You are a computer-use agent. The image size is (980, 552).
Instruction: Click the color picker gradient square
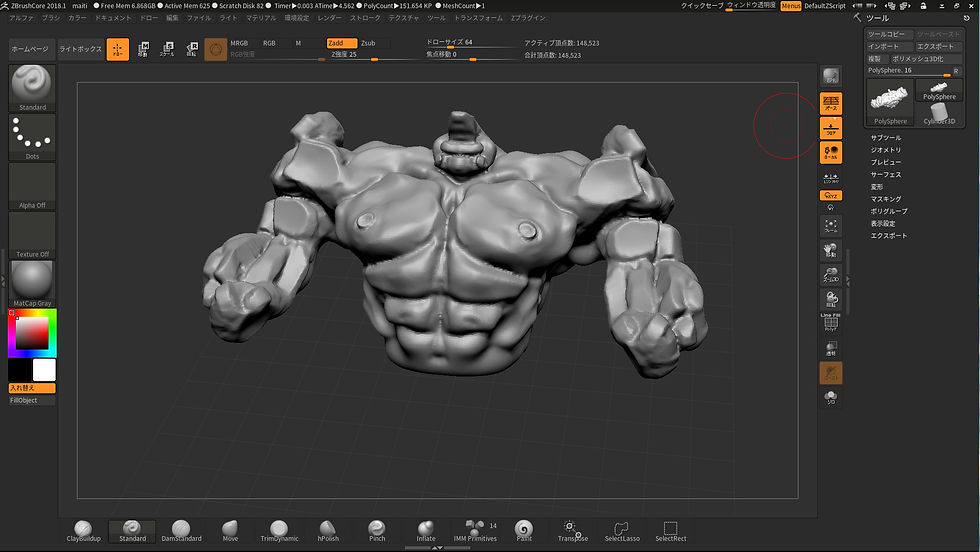tap(33, 332)
